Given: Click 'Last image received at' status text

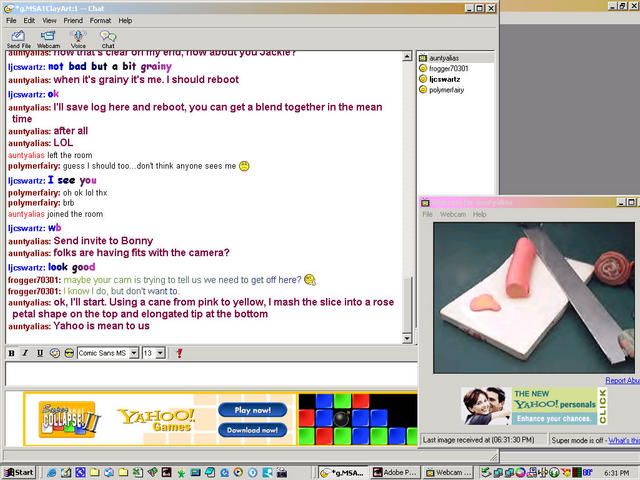Looking at the screenshot, I should (478, 440).
